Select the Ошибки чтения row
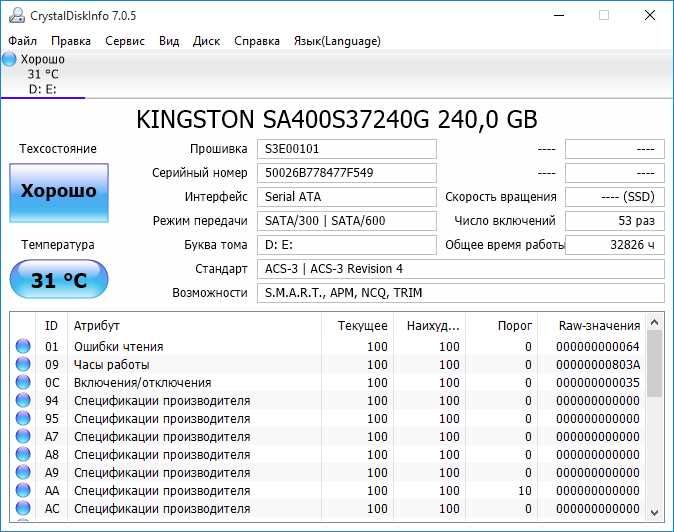674x532 pixels. click(328, 346)
